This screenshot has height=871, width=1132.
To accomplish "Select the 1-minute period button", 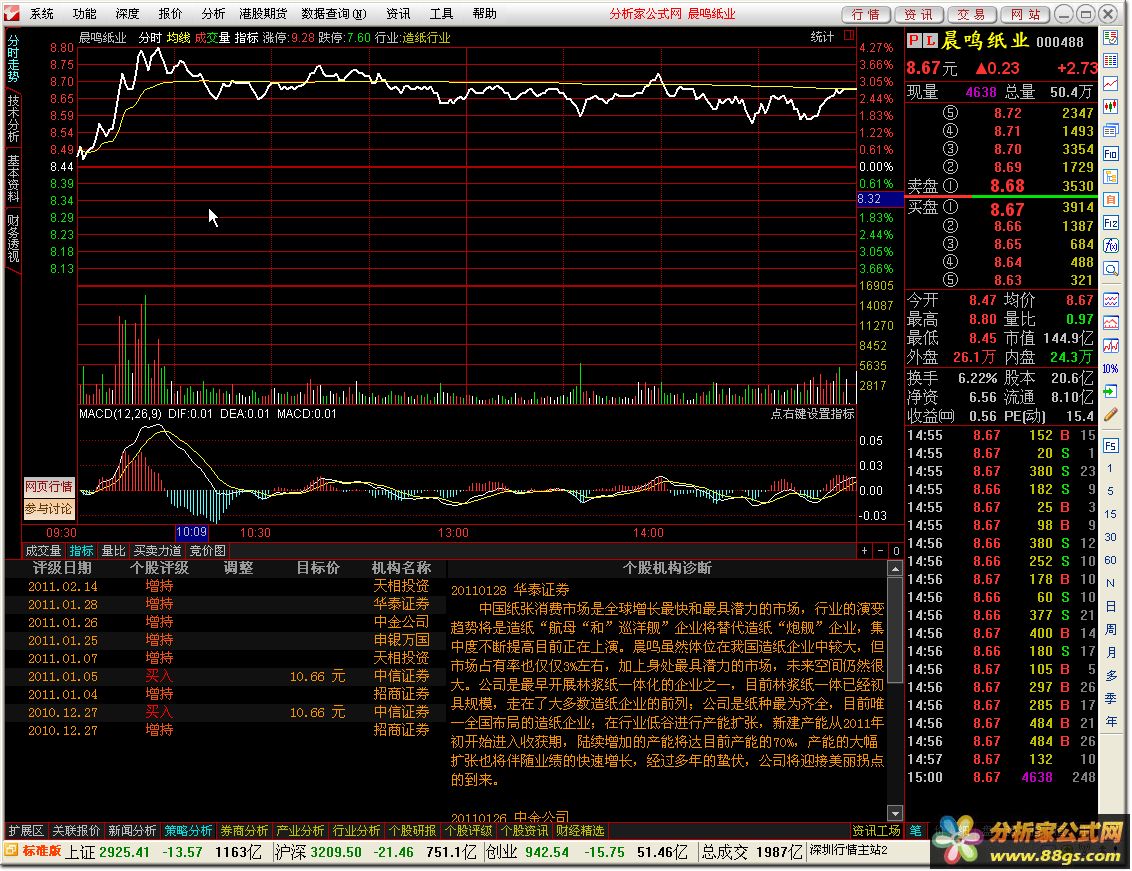I will click(1111, 469).
